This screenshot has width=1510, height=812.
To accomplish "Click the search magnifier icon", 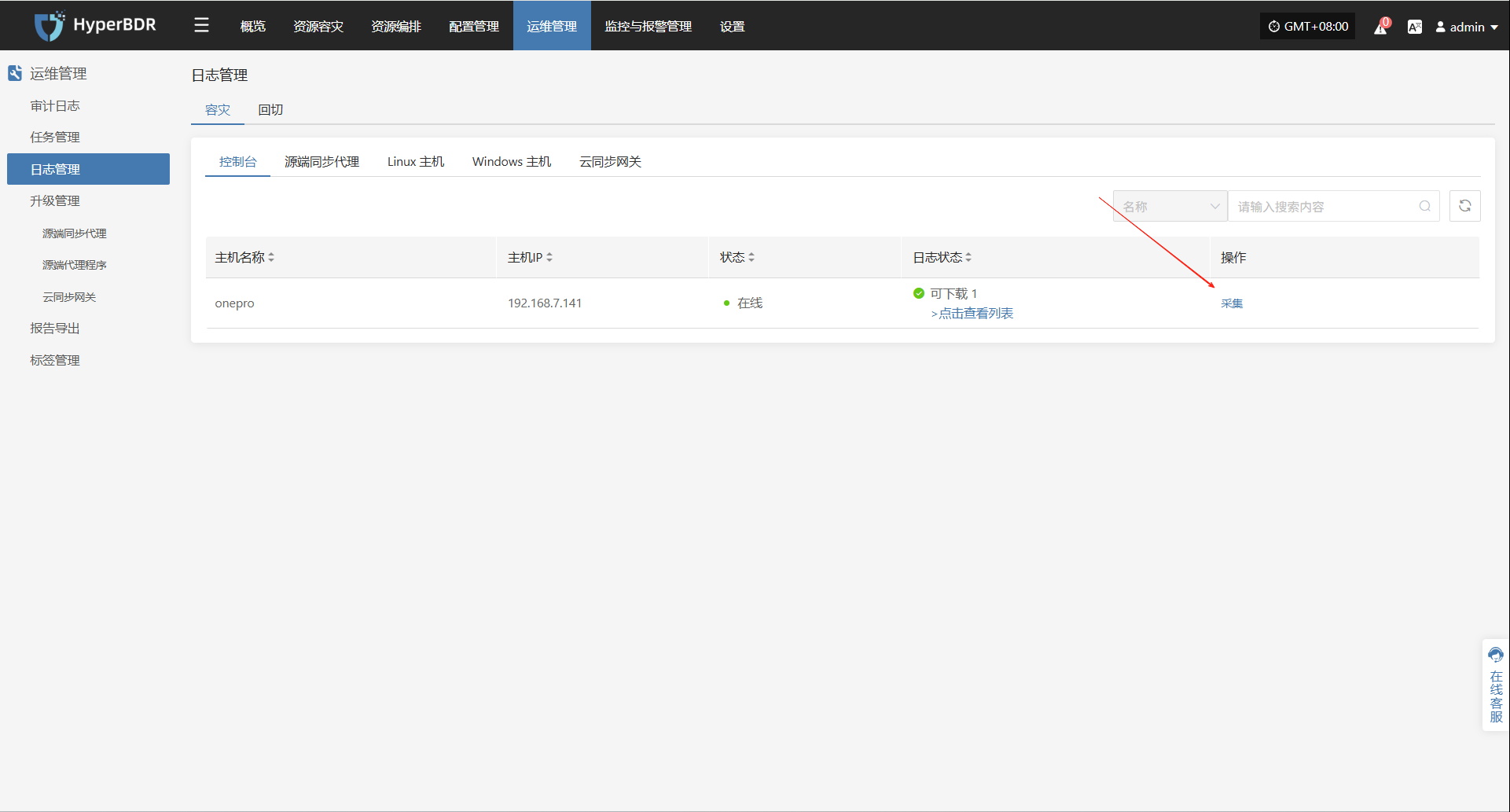I will pos(1424,206).
